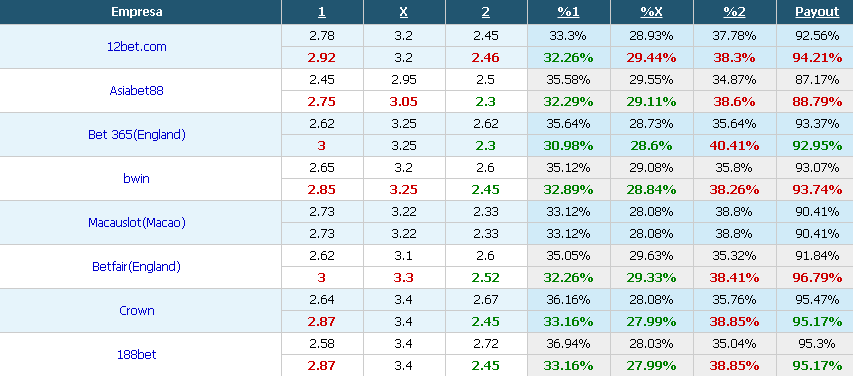This screenshot has width=853, height=376.
Task: Open the 188bet bookmaker link
Action: 137,355
